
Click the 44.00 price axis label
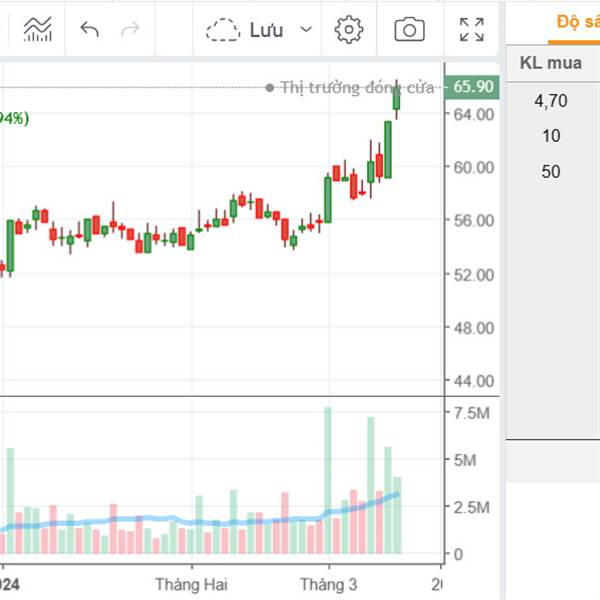473,381
